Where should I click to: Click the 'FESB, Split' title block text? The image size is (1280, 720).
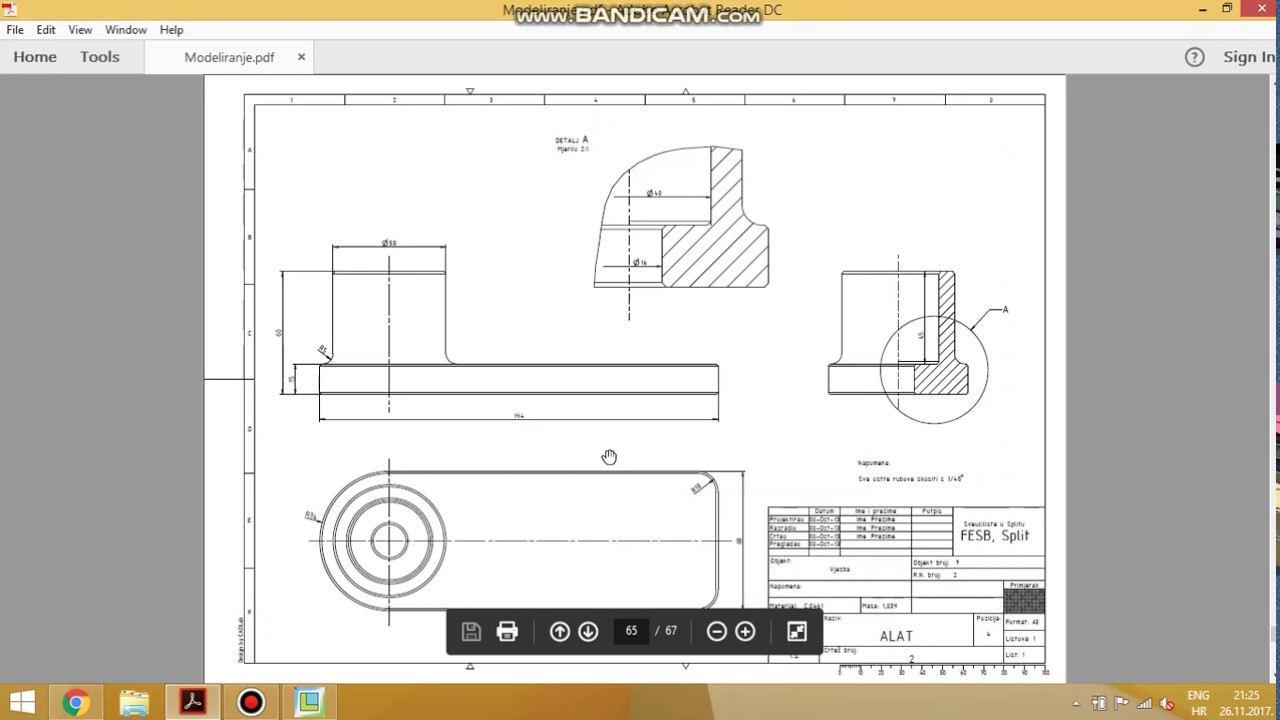994,535
